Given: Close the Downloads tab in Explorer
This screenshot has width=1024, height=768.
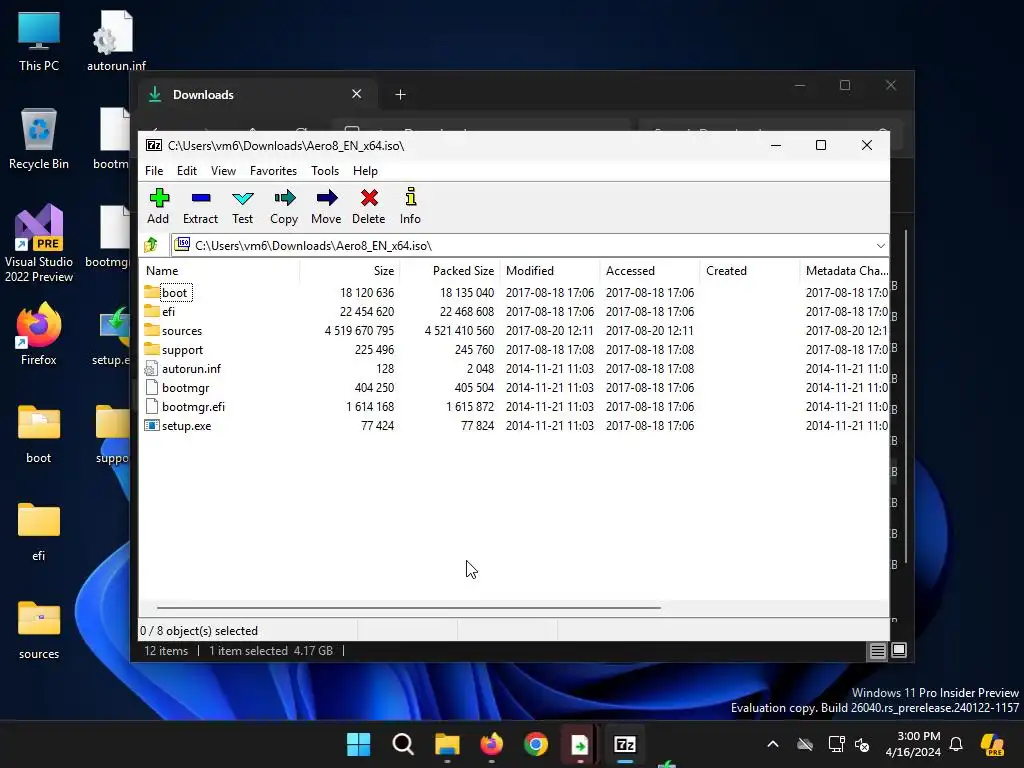Looking at the screenshot, I should coord(357,94).
